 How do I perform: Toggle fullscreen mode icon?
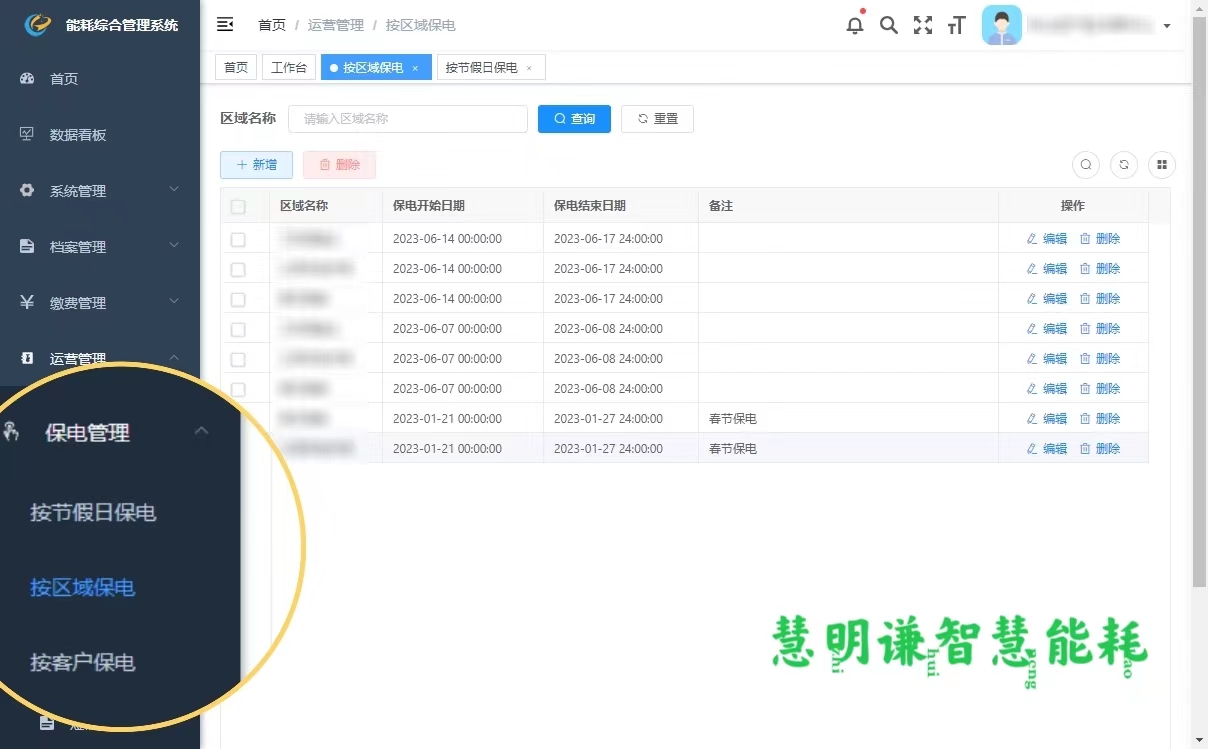click(922, 25)
